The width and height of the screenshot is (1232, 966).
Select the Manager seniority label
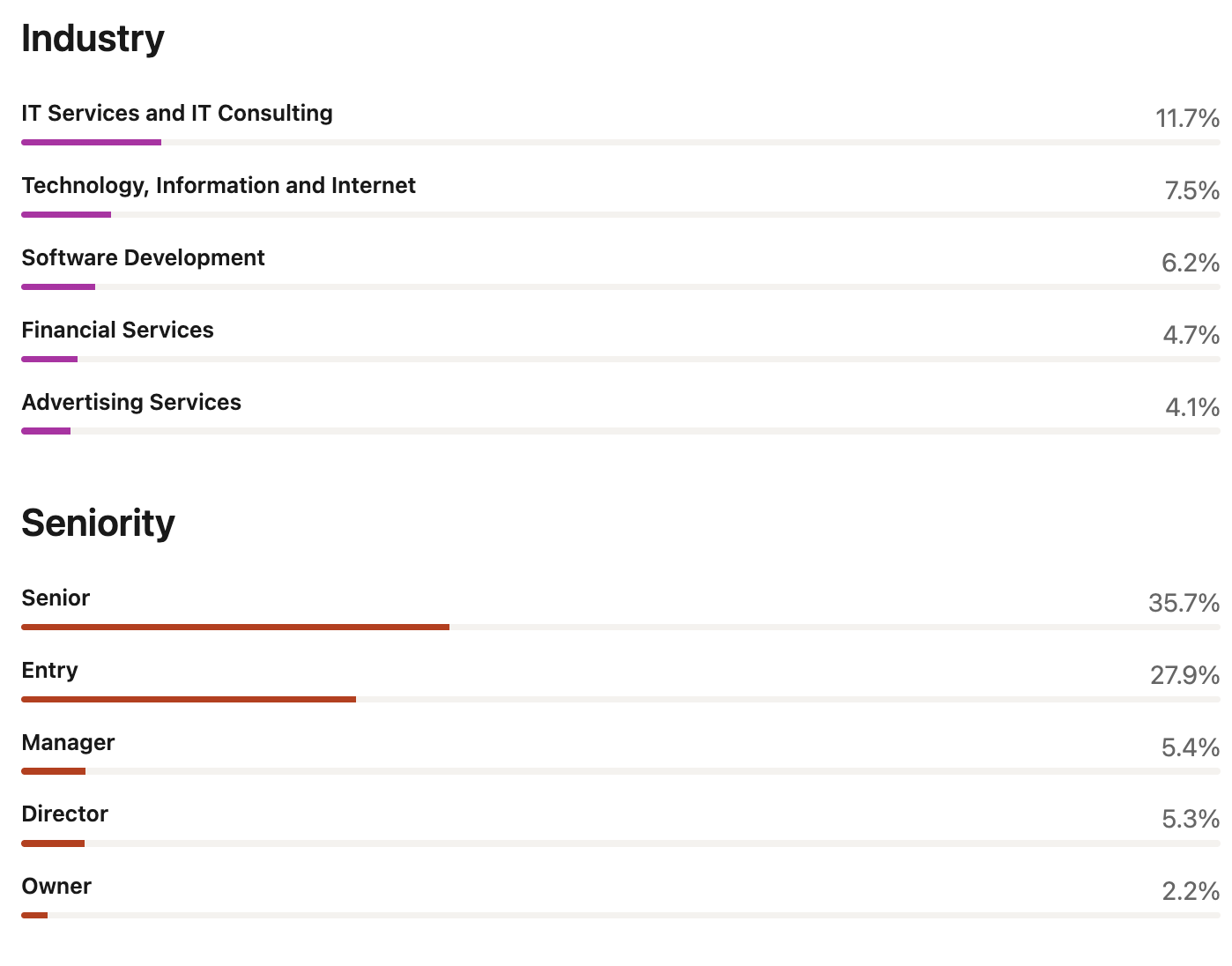[x=68, y=742]
